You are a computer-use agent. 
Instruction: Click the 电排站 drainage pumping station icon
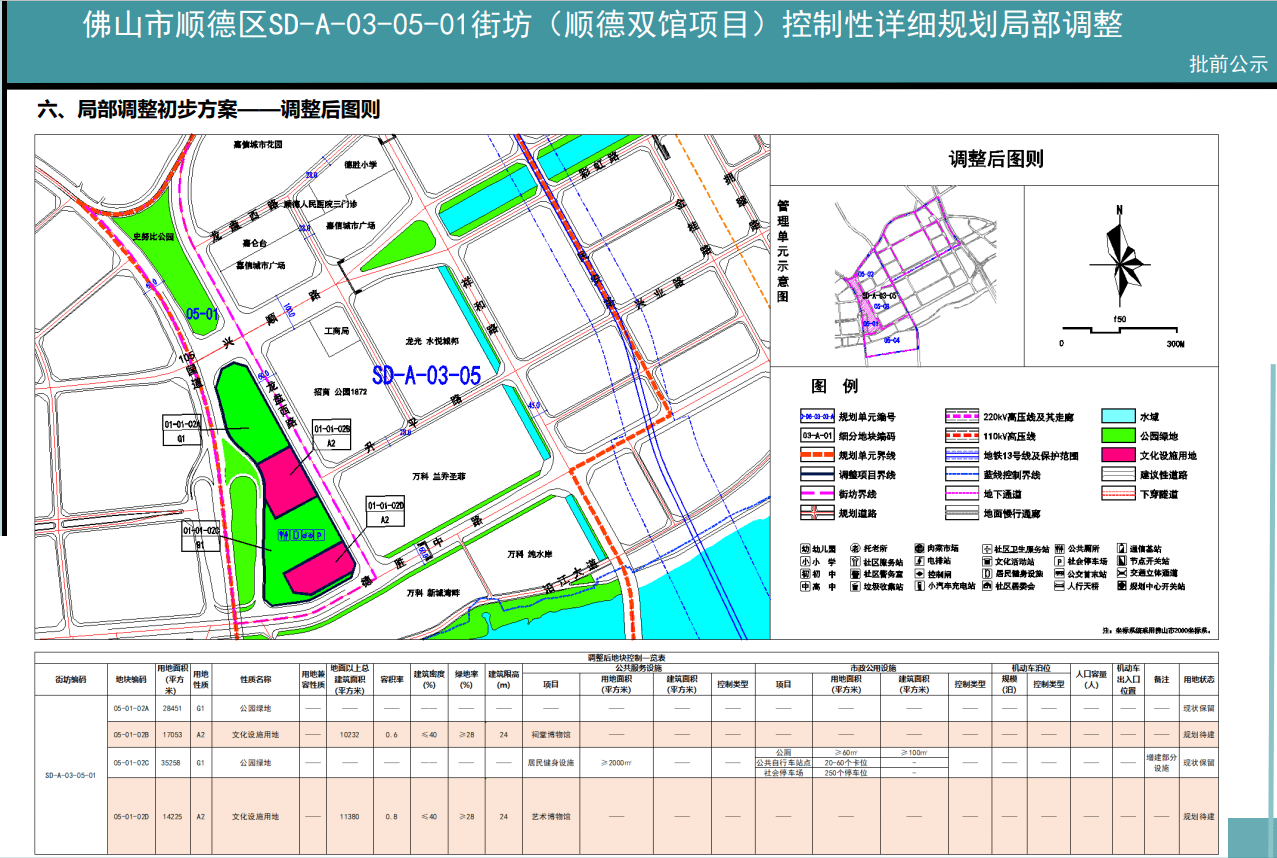click(918, 563)
